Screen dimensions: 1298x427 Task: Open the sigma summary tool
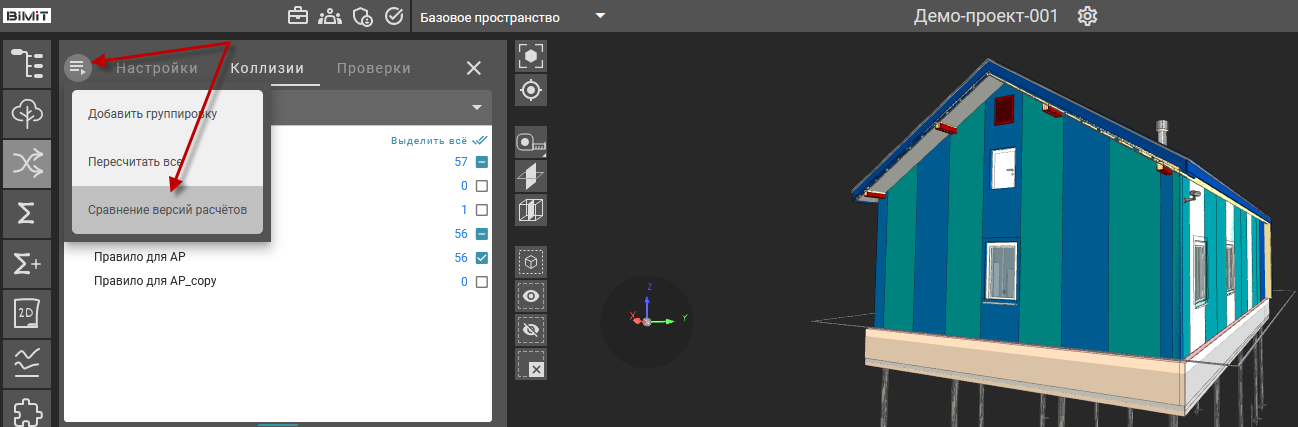tap(27, 213)
